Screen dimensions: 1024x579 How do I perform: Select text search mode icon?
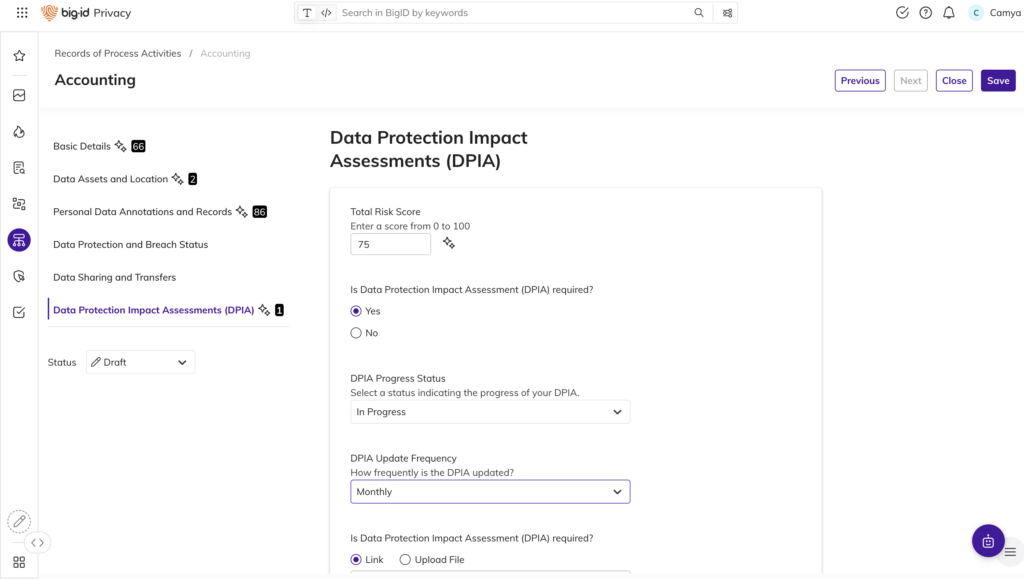[x=307, y=12]
